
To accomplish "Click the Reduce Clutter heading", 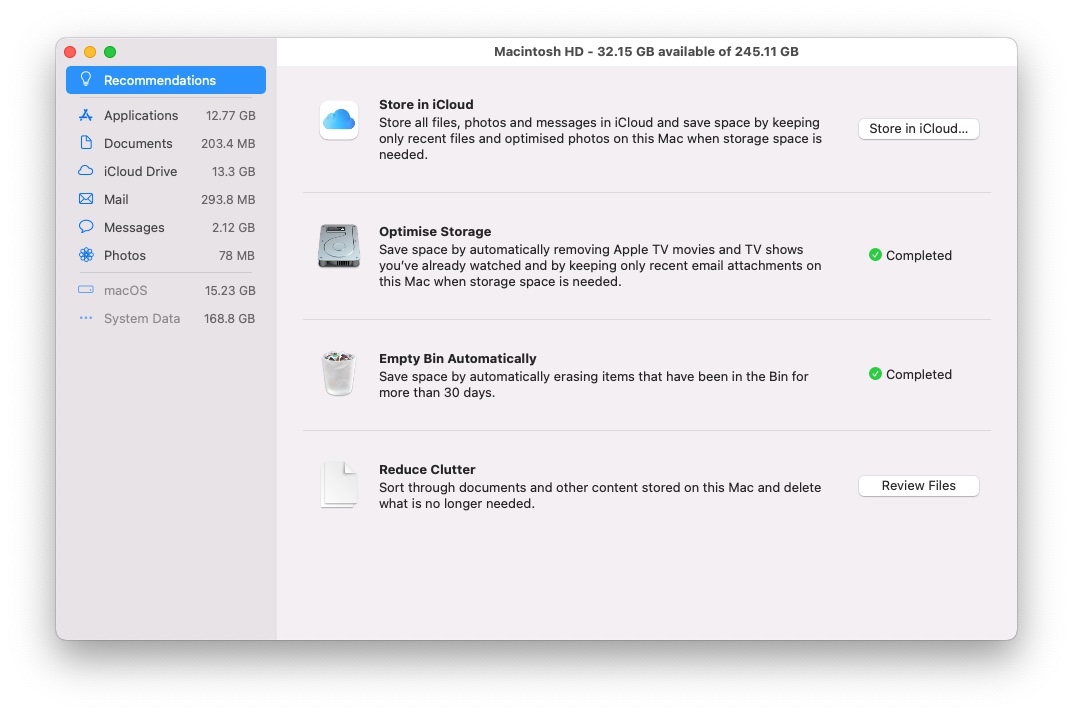I will point(427,470).
